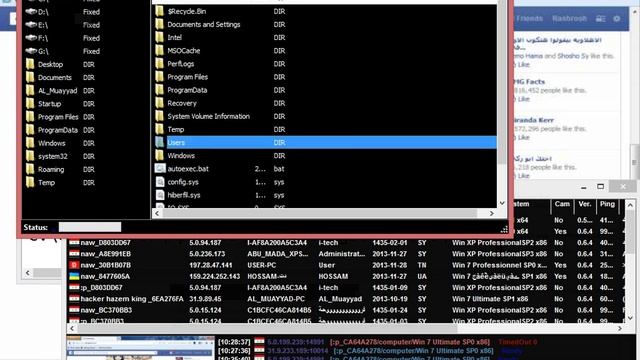Open the Roaming folder icon

coord(30,169)
